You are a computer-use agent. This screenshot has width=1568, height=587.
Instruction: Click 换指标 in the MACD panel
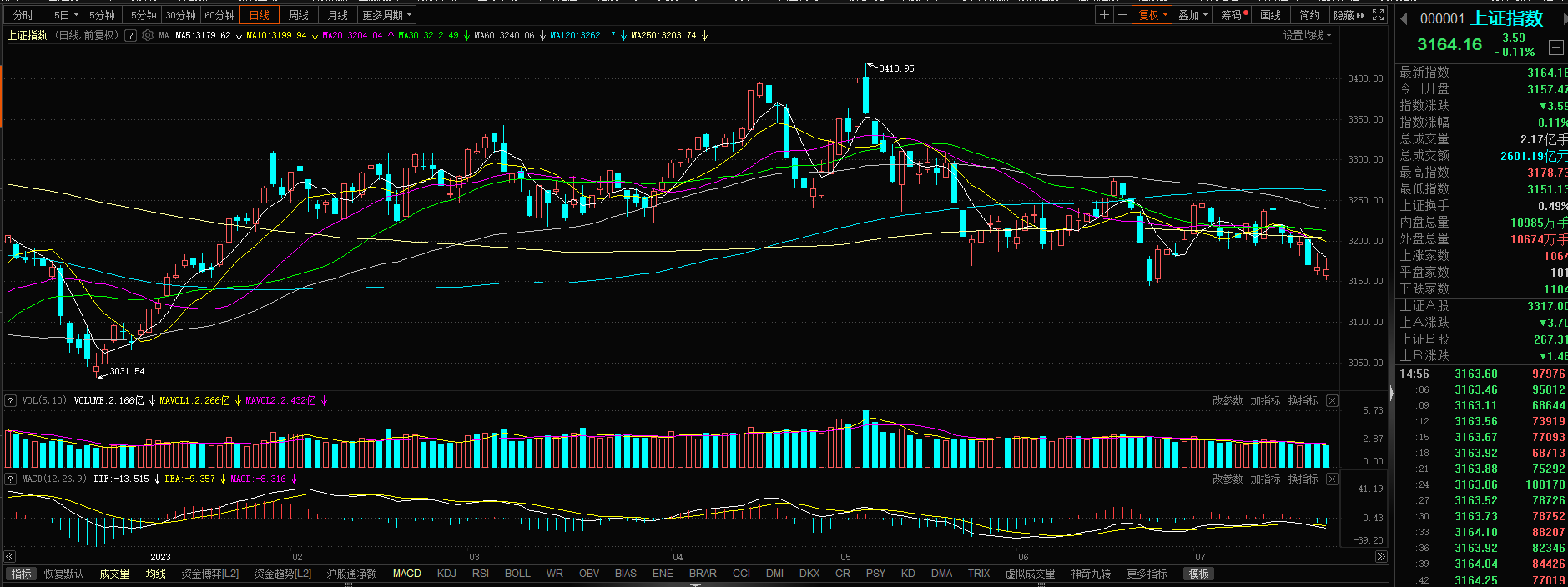point(1303,479)
